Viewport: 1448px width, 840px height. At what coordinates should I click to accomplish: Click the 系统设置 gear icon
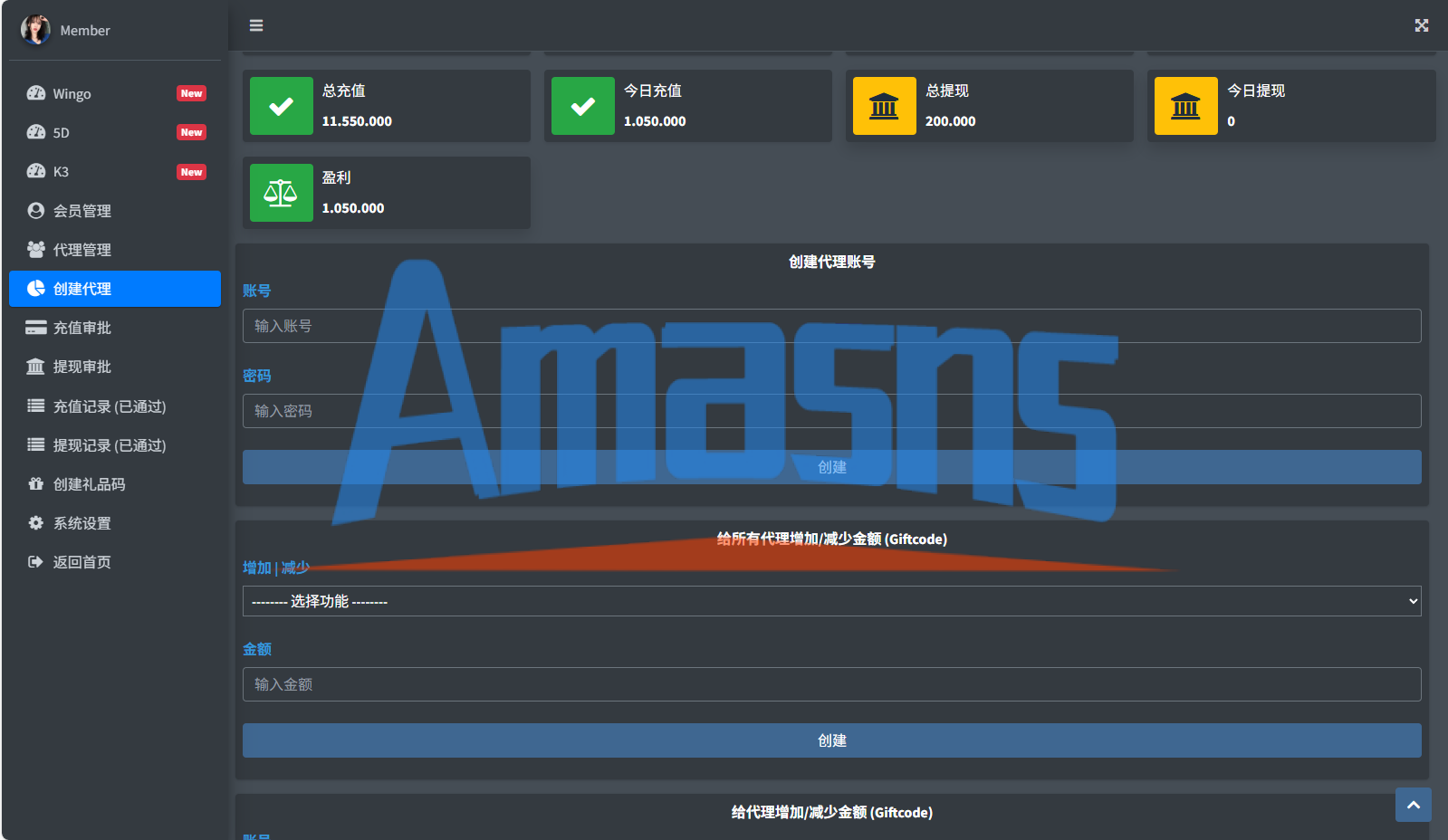(36, 522)
